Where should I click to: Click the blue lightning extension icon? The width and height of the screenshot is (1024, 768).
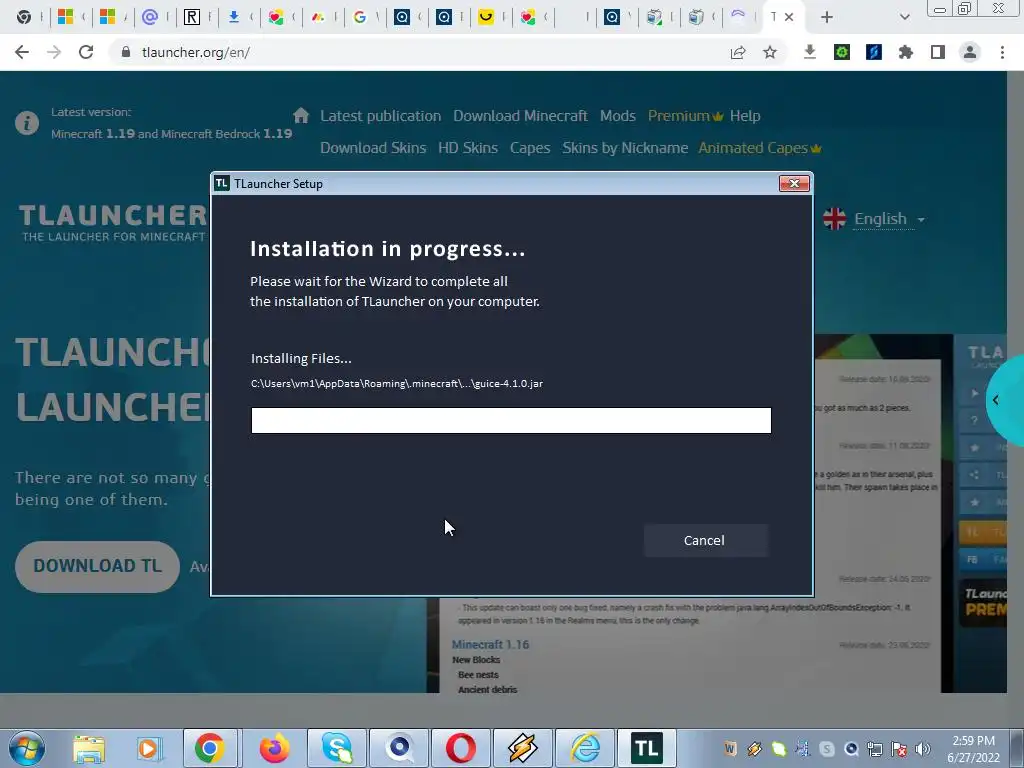pyautogui.click(x=874, y=52)
